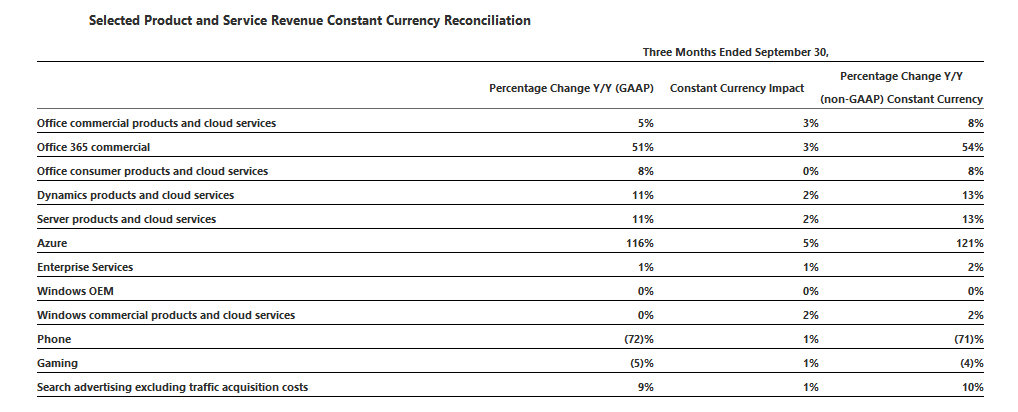Viewport: 1018px width, 412px height.
Task: Select the Enterprise Services row label
Action: click(84, 267)
